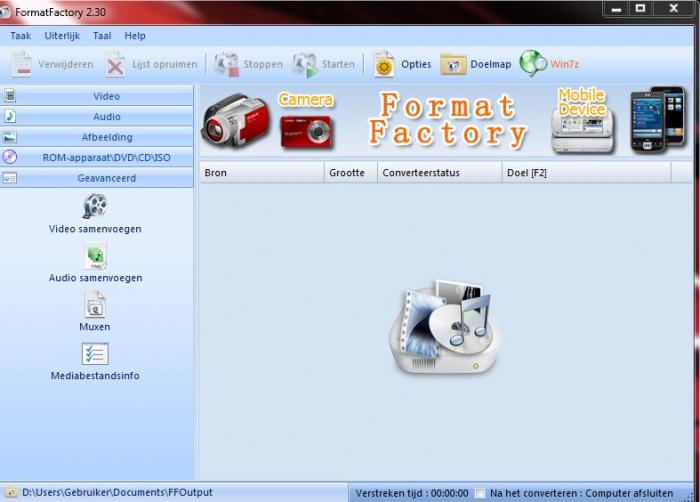Click the output folder icon in status bar

click(x=11, y=493)
